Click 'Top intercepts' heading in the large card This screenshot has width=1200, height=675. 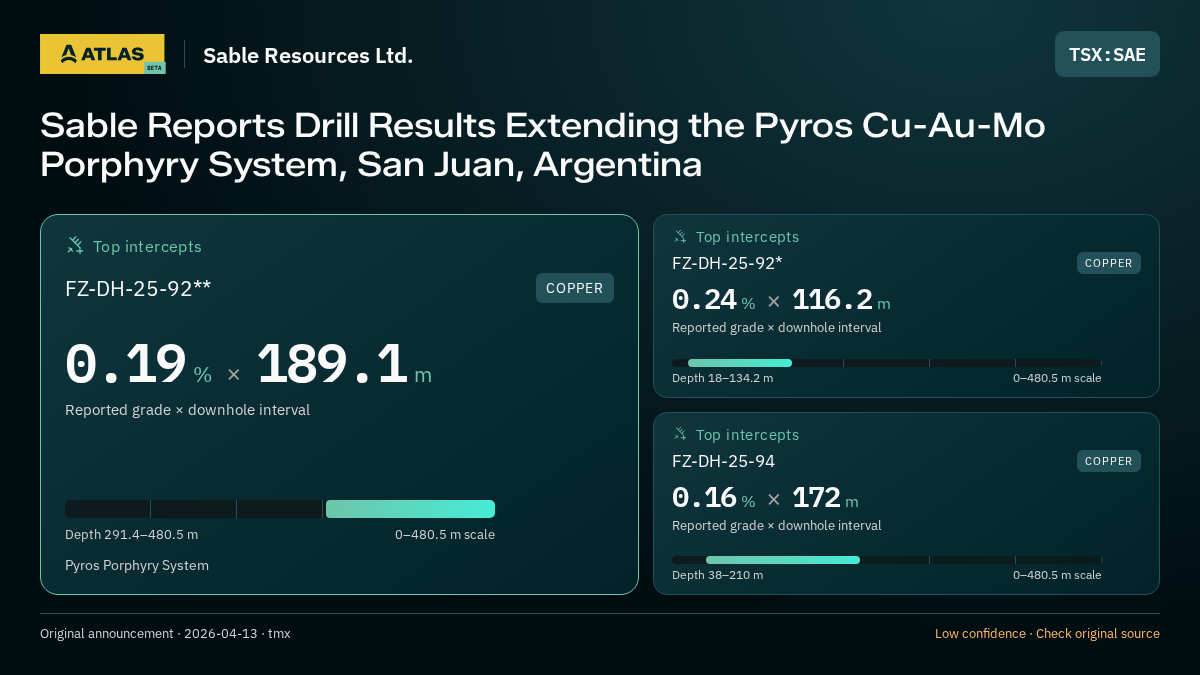pos(147,246)
